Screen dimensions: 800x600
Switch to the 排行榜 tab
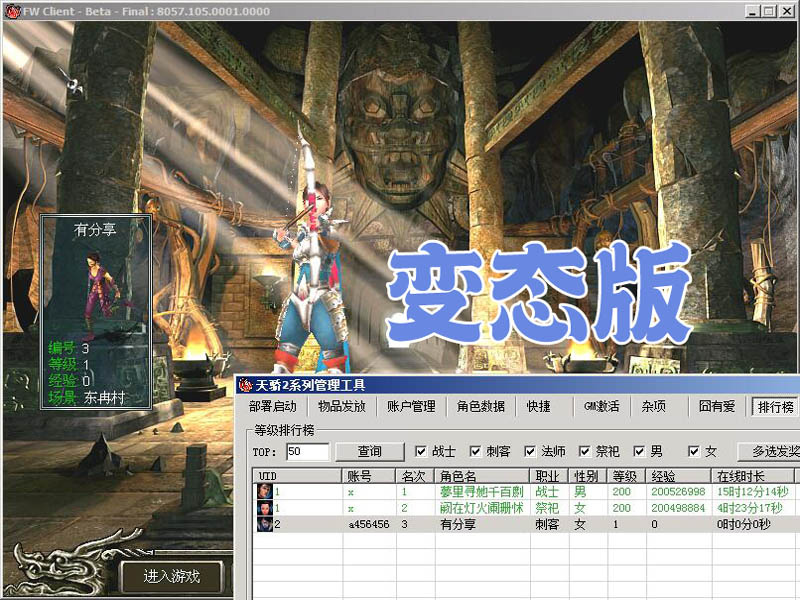coord(776,407)
